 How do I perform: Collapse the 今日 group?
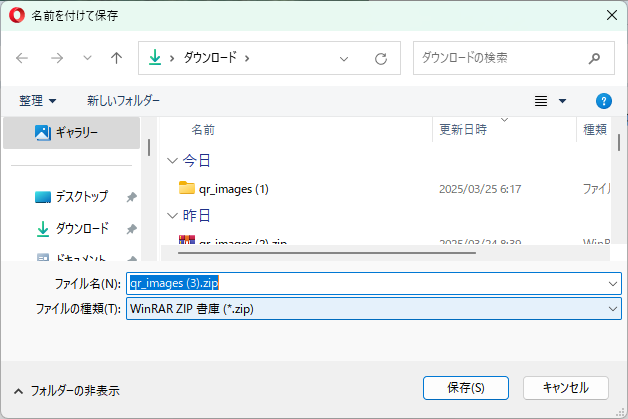pyautogui.click(x=174, y=160)
